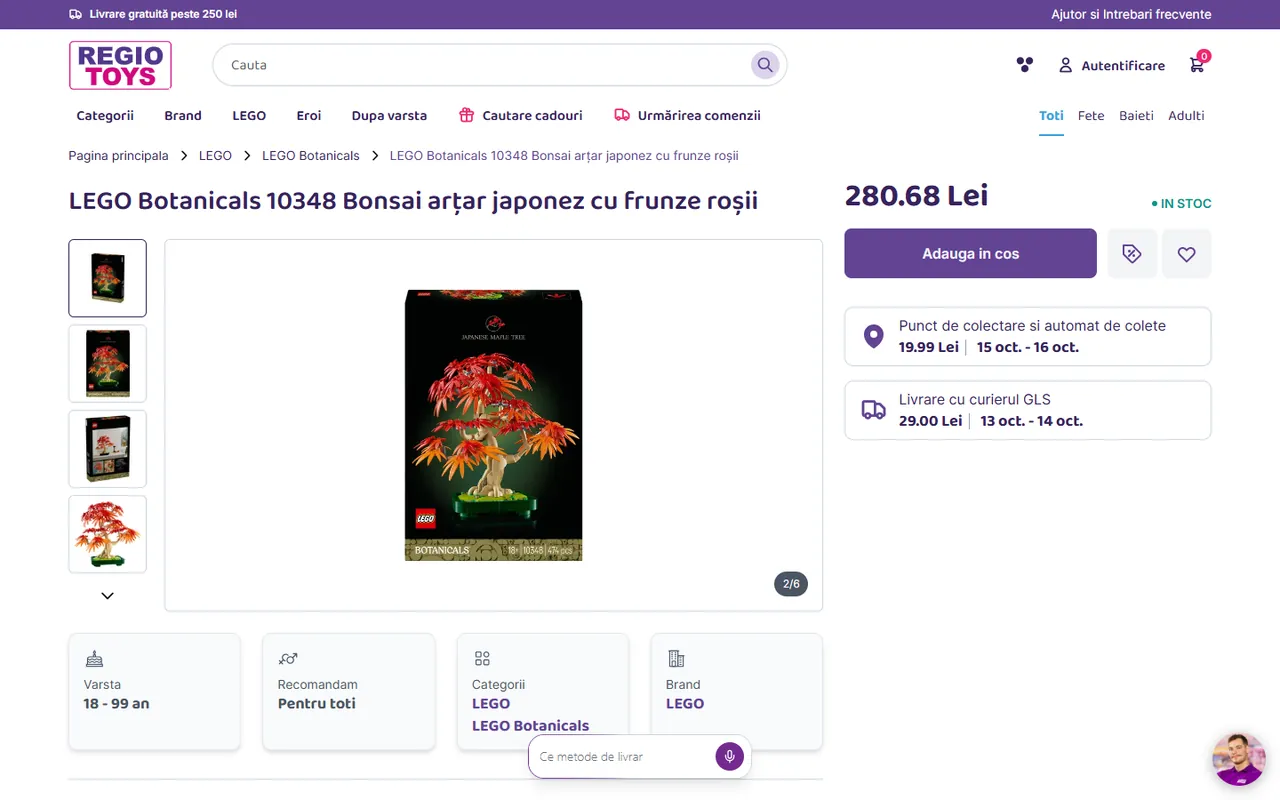Click the map pin collection point icon
1280x800 pixels.
873,336
